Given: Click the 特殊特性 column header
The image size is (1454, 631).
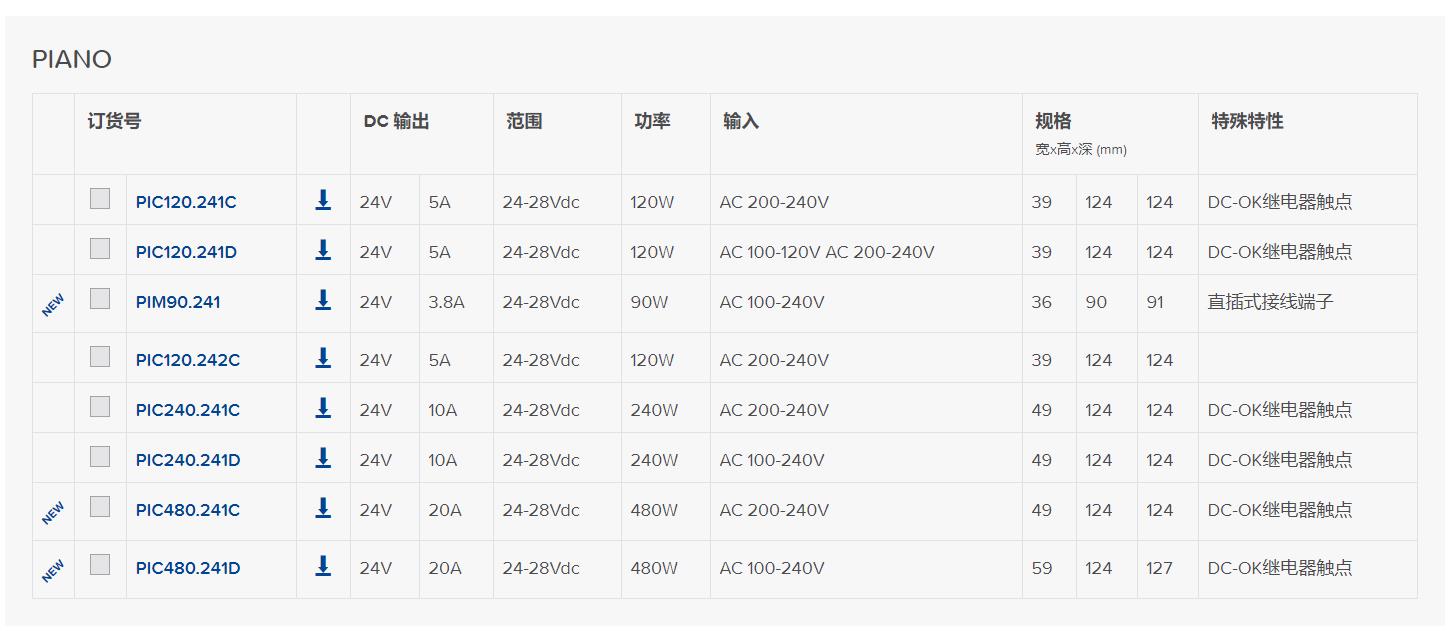Looking at the screenshot, I should point(1247,121).
